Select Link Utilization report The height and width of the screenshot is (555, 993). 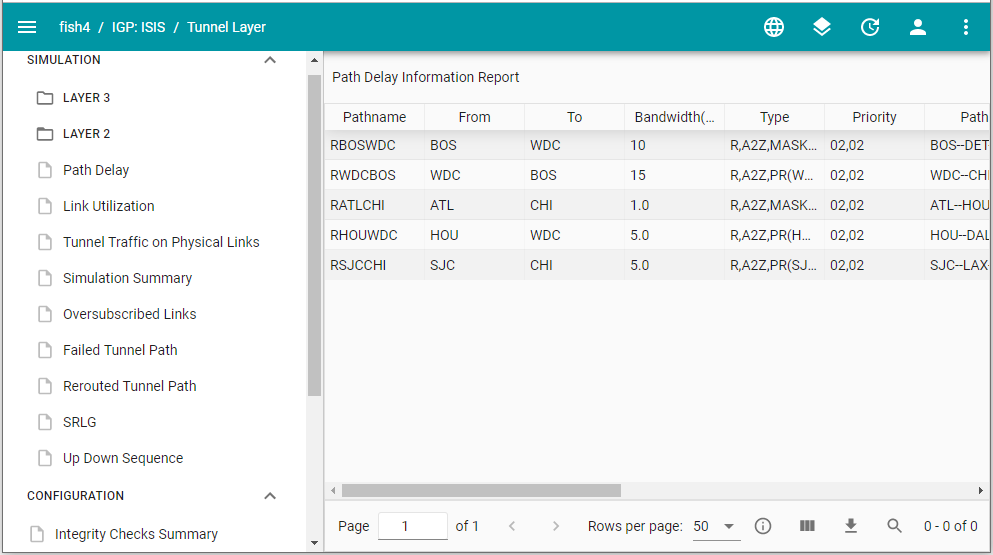108,206
